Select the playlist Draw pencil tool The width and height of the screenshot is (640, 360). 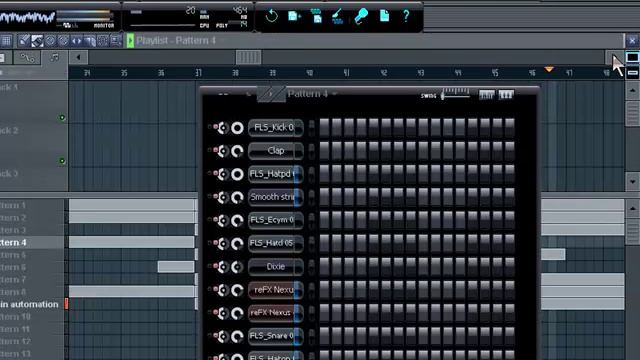24,40
